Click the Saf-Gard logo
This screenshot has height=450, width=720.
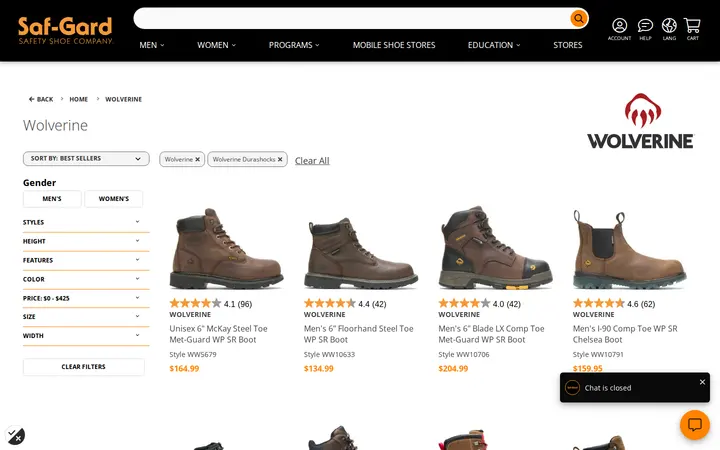click(x=65, y=30)
